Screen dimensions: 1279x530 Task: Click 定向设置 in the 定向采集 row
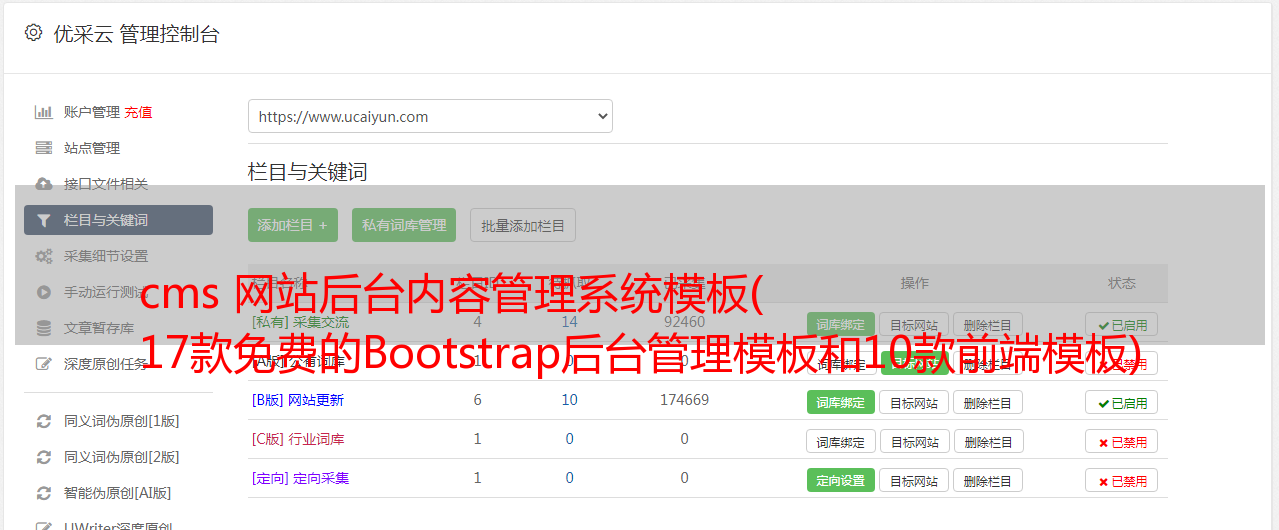pyautogui.click(x=841, y=481)
